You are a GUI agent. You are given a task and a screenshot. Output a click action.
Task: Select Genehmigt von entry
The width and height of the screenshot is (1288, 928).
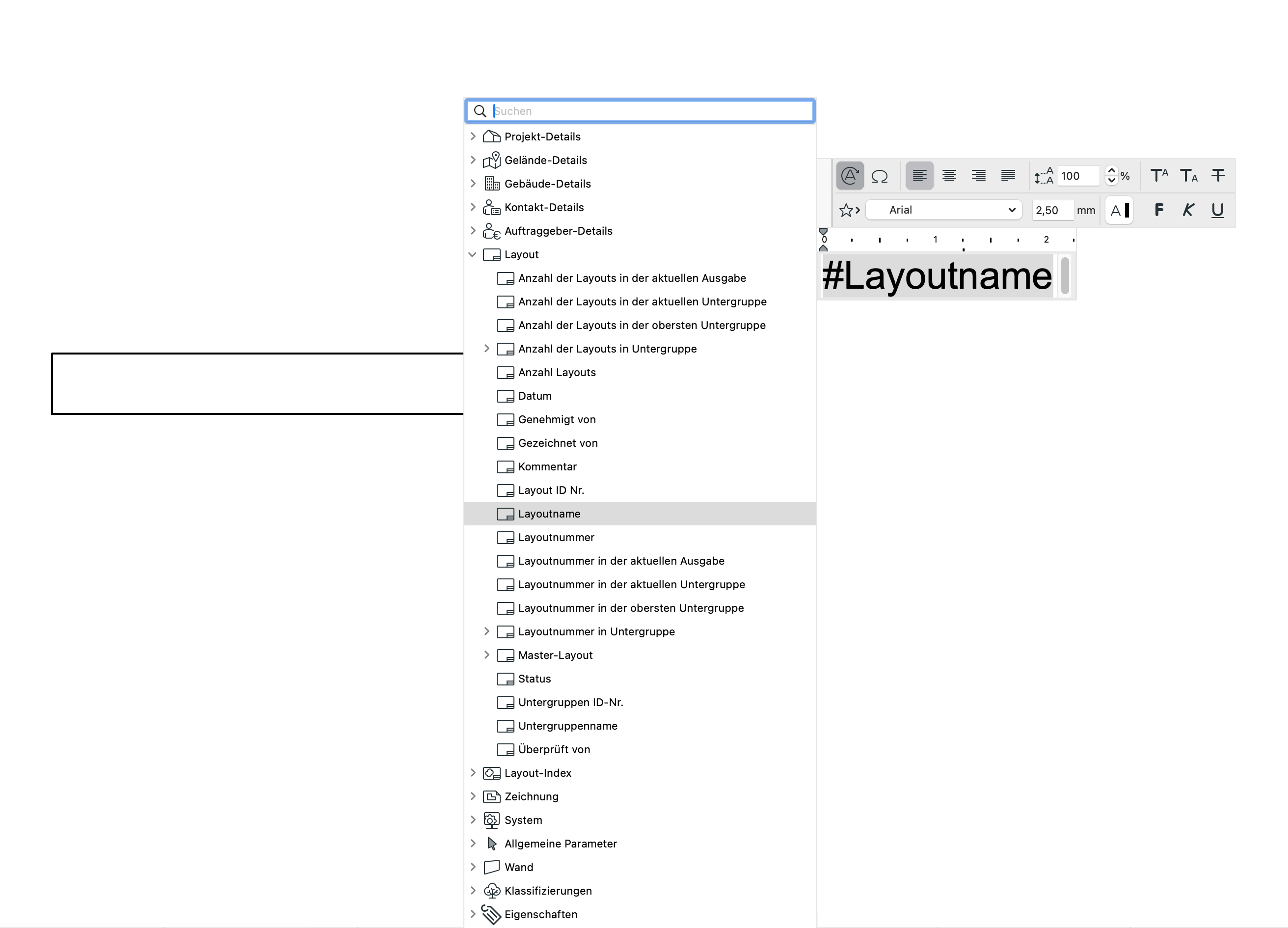pos(557,420)
